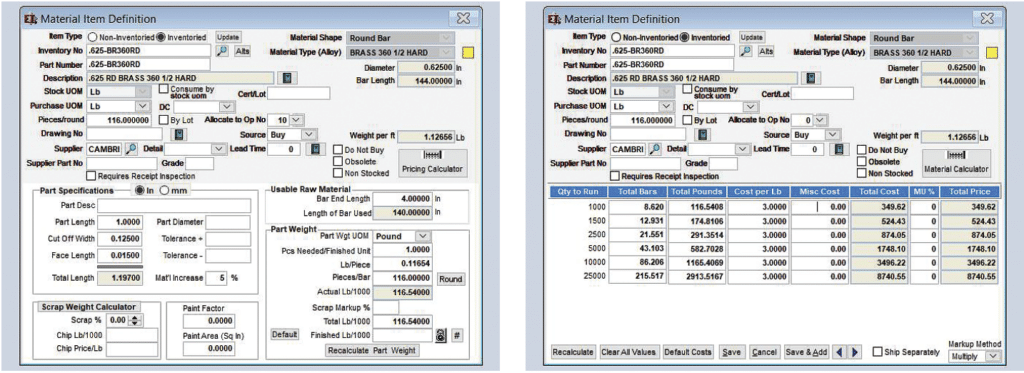Open Purchase UOM dropdown in left window
1024x373 pixels.
(x=143, y=106)
